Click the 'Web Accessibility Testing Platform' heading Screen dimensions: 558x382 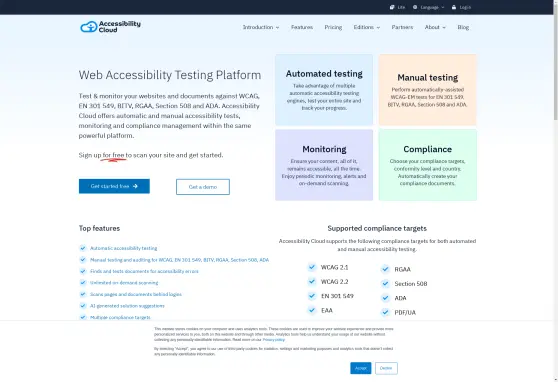(170, 75)
